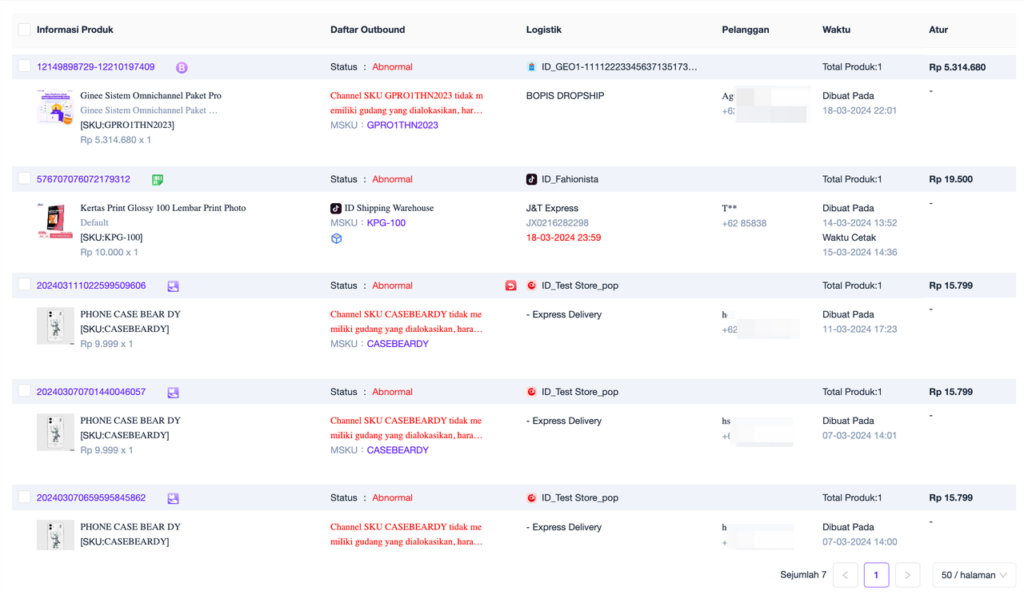Tick the select-all checkbox beside Informasi Produk
Viewport: 1024px width, 599px height.
[24, 30]
